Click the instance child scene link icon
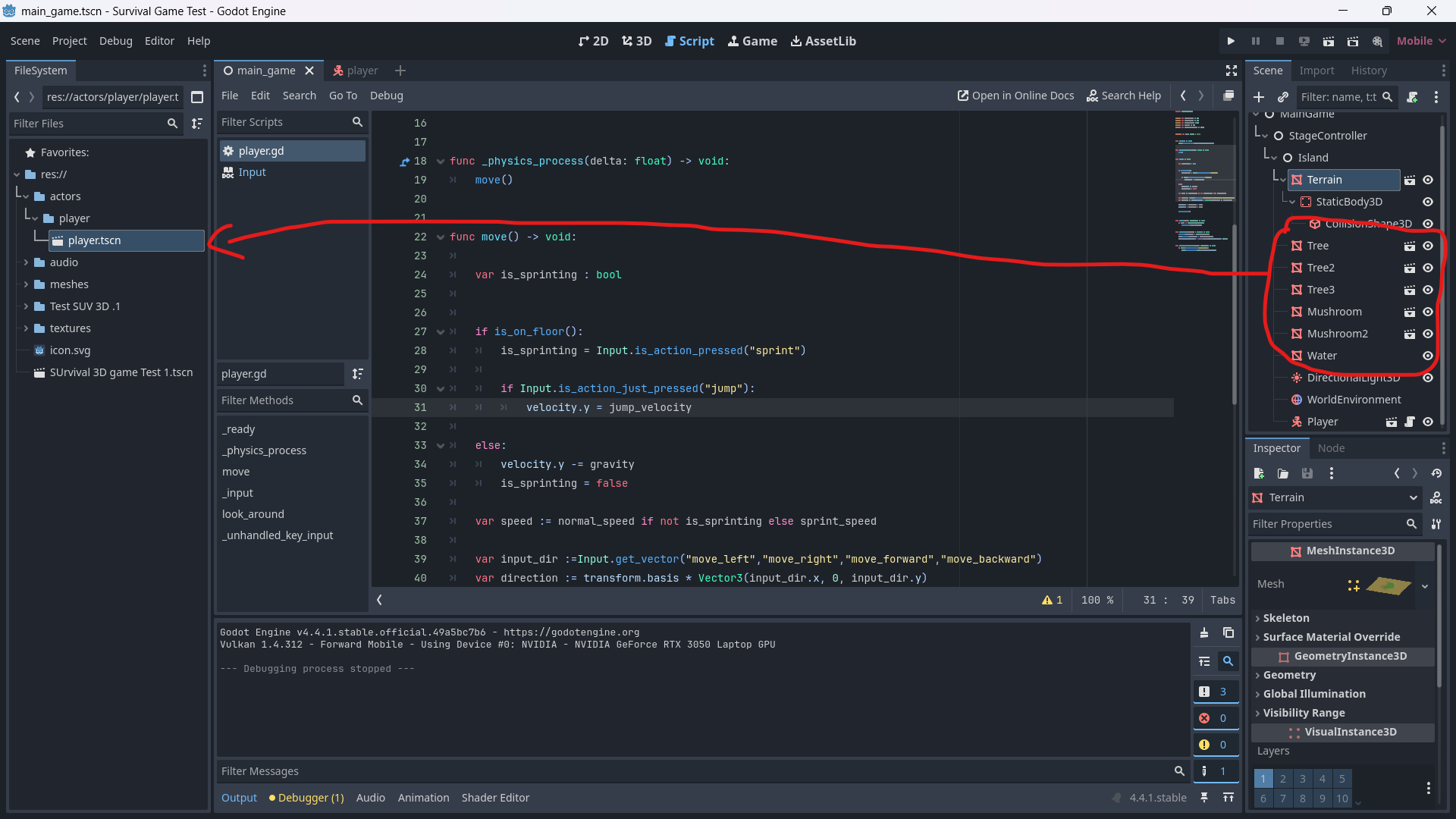 tap(1283, 97)
